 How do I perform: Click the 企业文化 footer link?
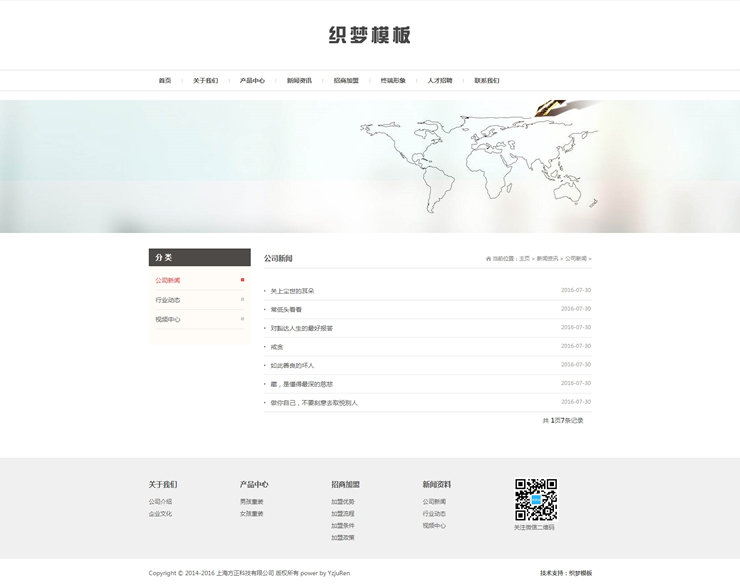pos(160,514)
